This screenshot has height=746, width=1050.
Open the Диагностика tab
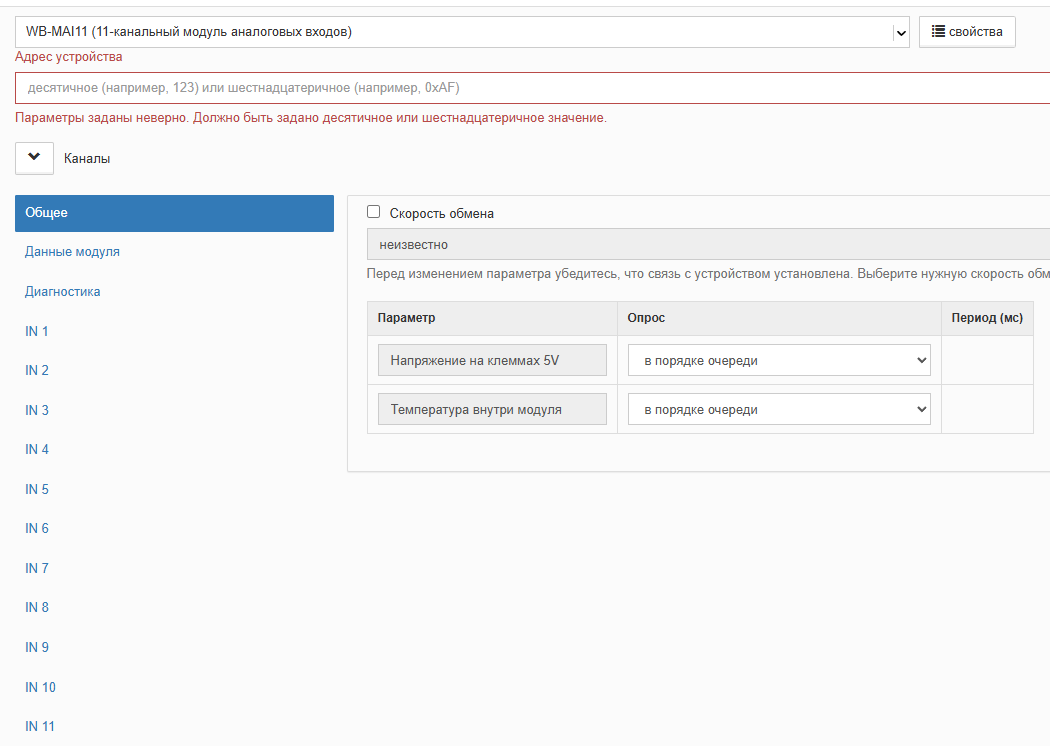click(x=62, y=292)
